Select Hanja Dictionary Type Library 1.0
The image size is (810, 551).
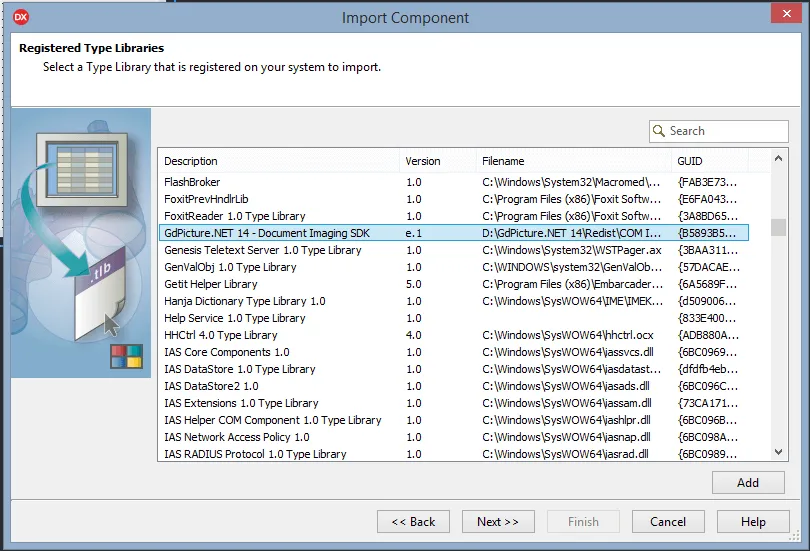point(454,301)
